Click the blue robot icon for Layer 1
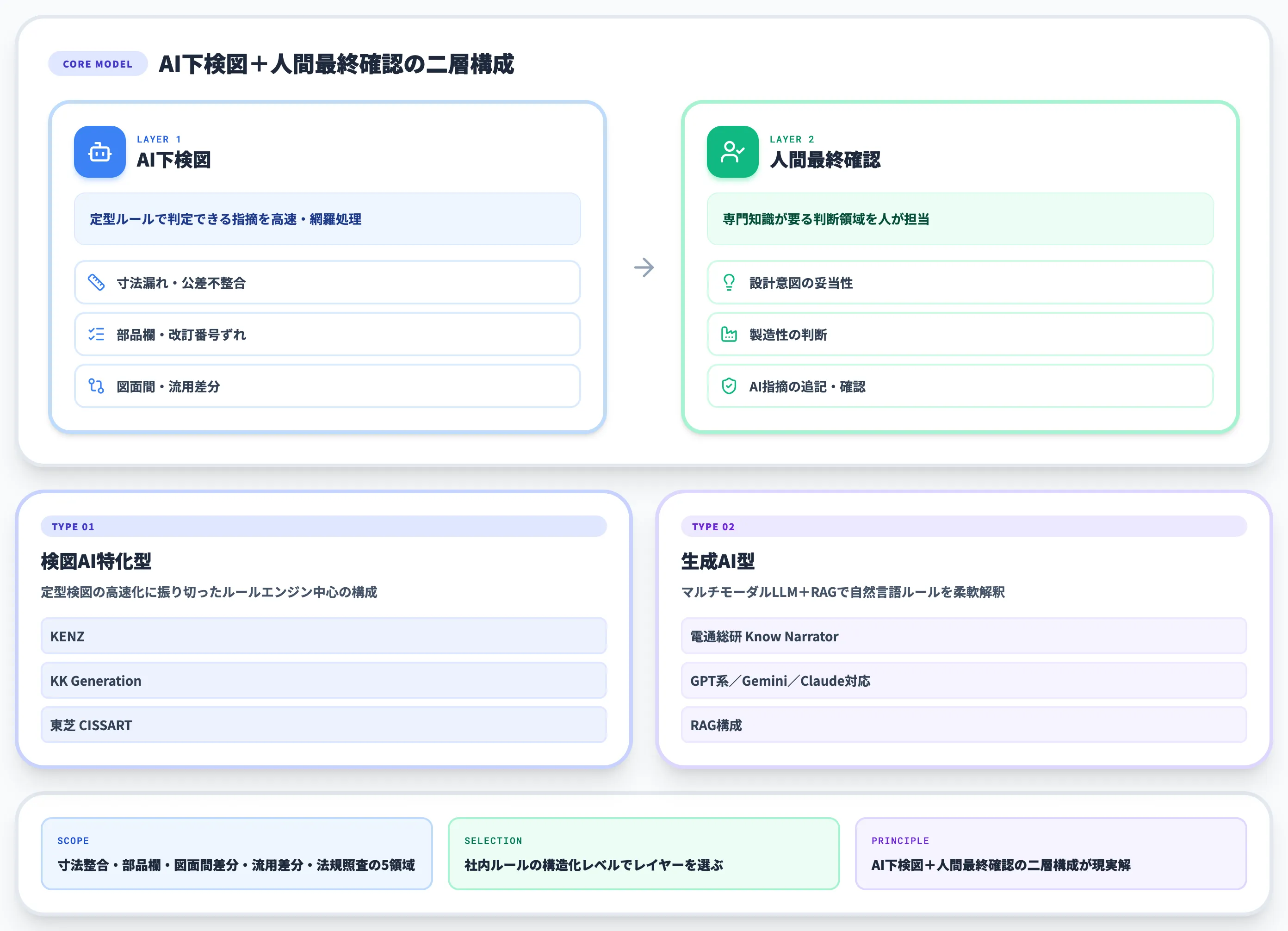The height and width of the screenshot is (931, 1288). click(99, 152)
